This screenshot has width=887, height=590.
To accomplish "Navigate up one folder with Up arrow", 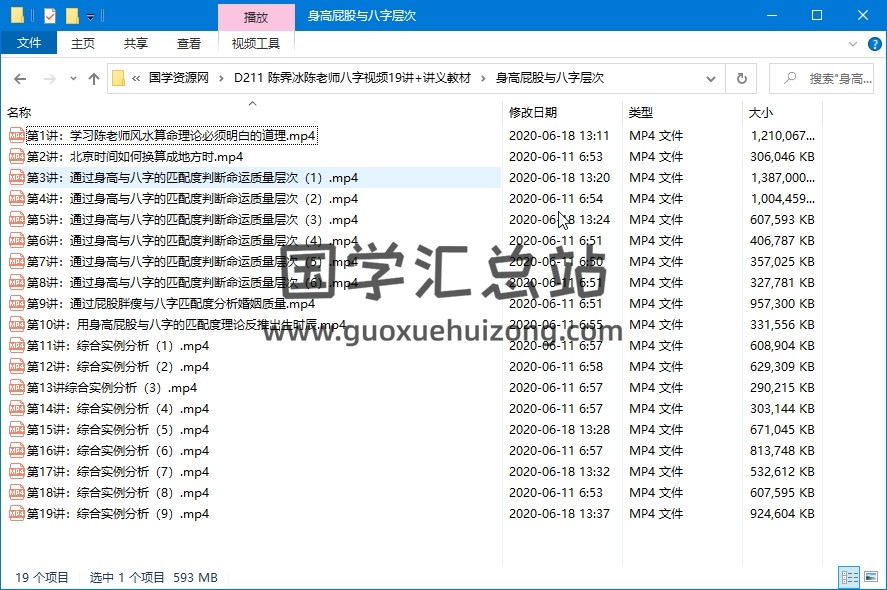I will 94,78.
